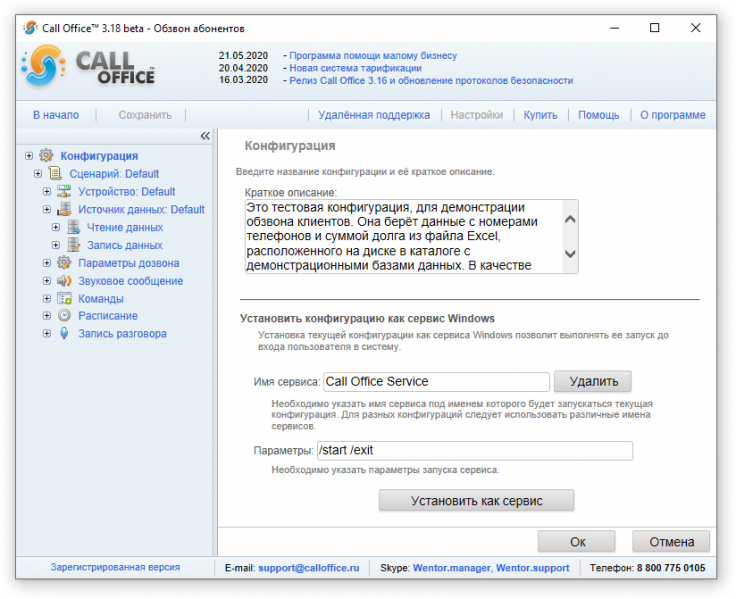
Task: Click Сохранить in the toolbar
Action: pyautogui.click(x=145, y=115)
